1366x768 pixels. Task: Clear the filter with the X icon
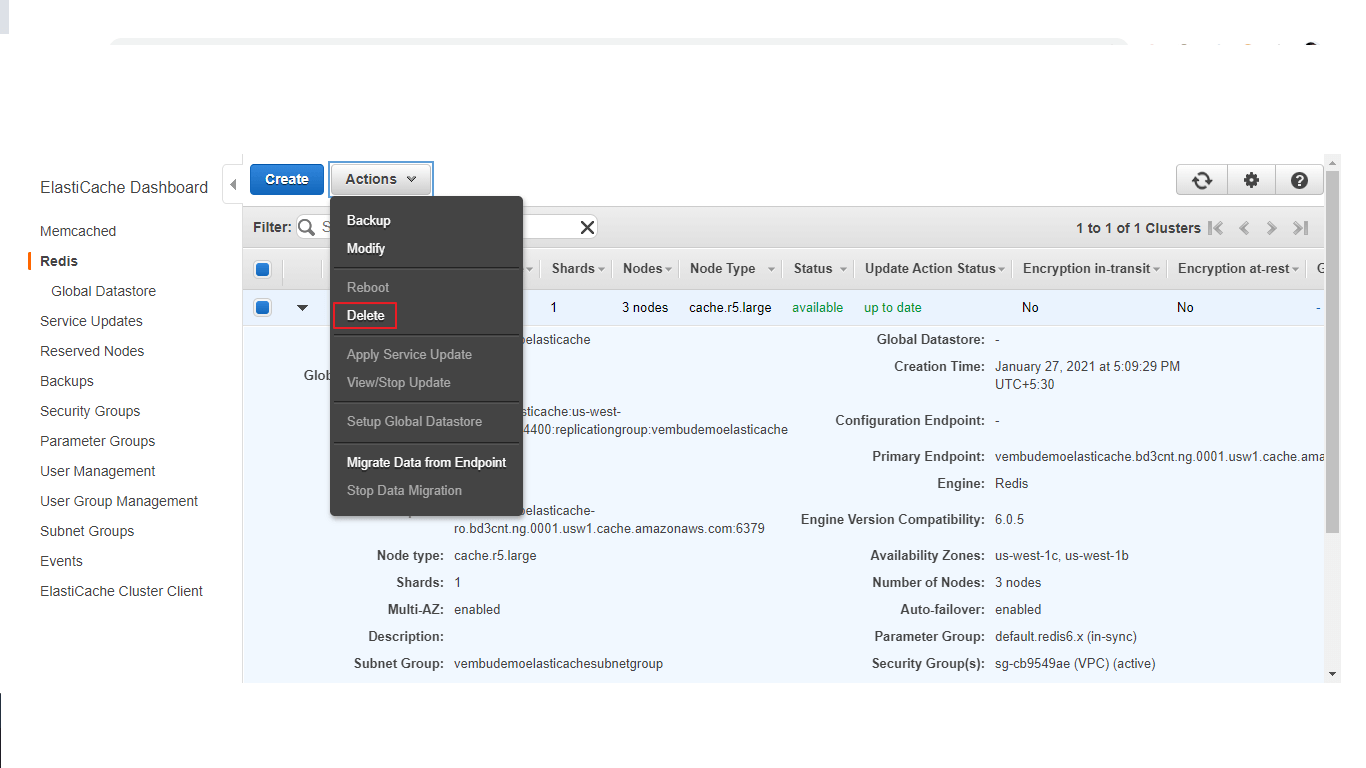tap(587, 228)
